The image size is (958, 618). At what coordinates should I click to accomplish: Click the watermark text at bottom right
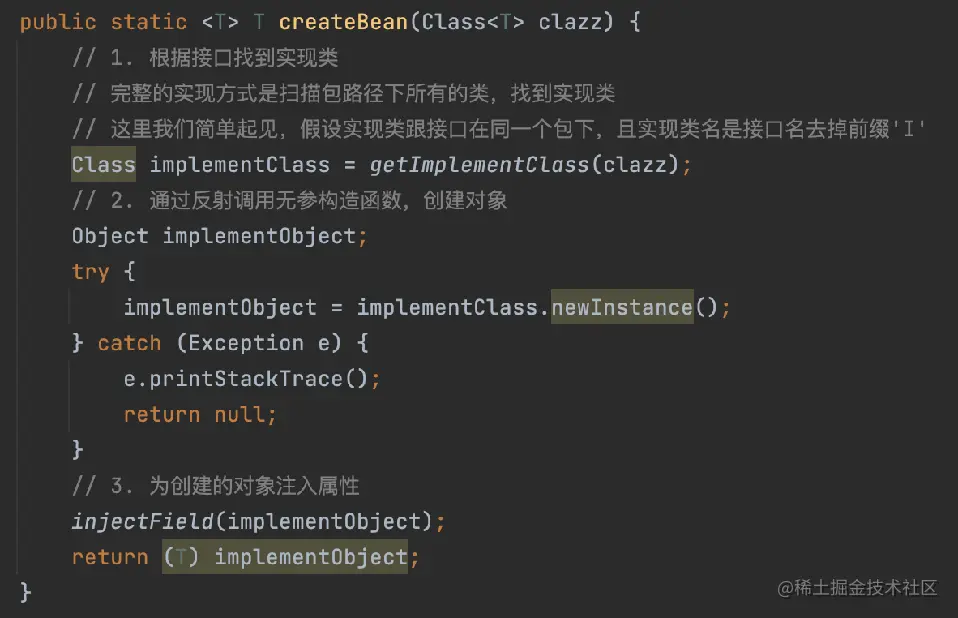click(857, 587)
